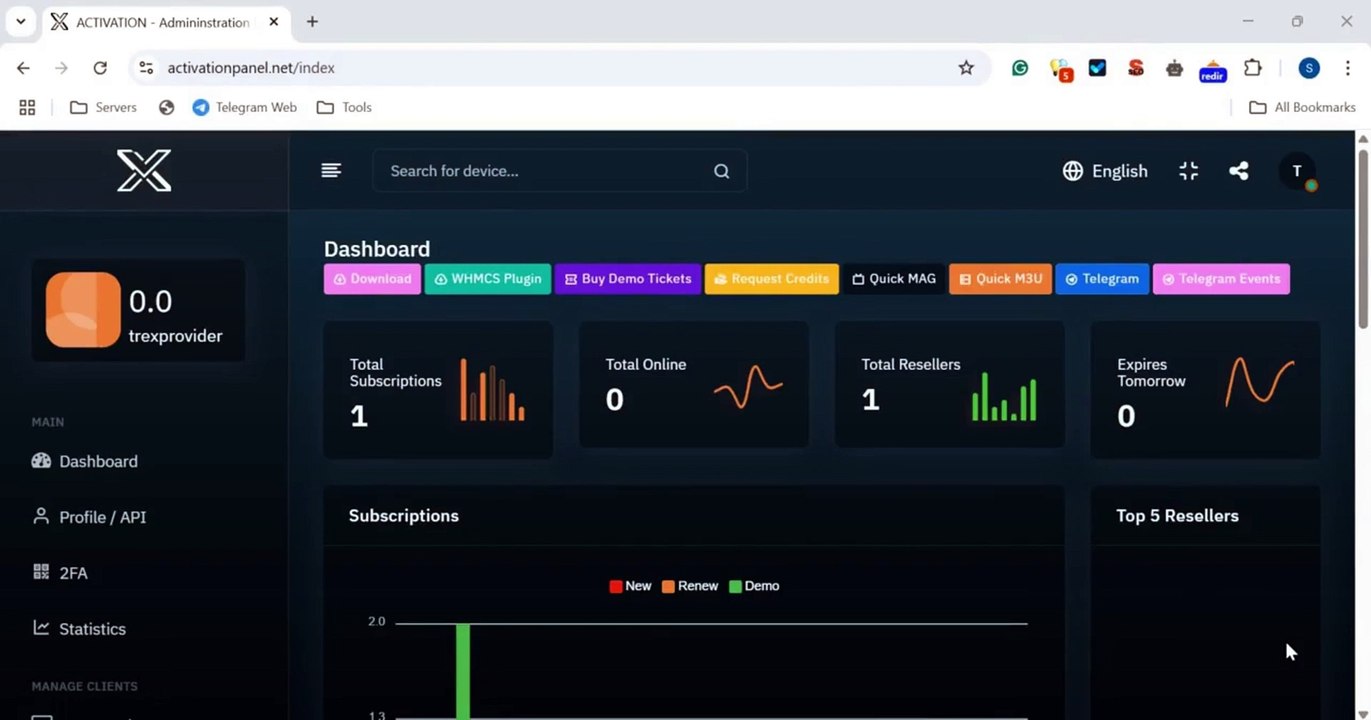Click the search magnifier icon
The height and width of the screenshot is (720, 1371).
pos(721,171)
